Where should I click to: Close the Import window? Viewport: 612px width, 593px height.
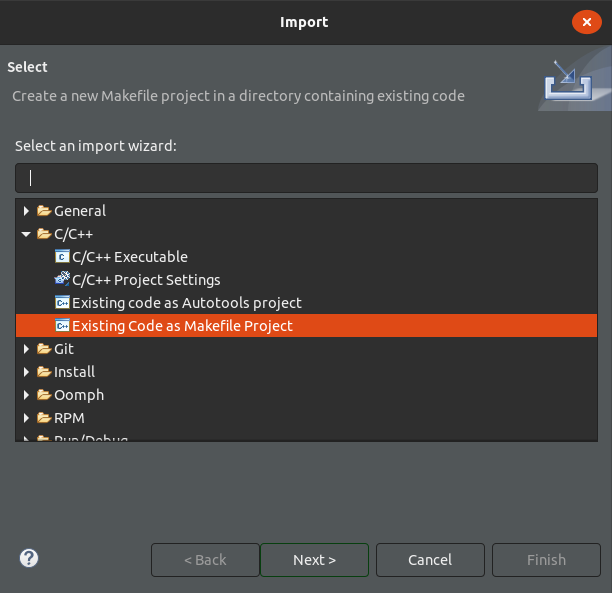coord(586,22)
